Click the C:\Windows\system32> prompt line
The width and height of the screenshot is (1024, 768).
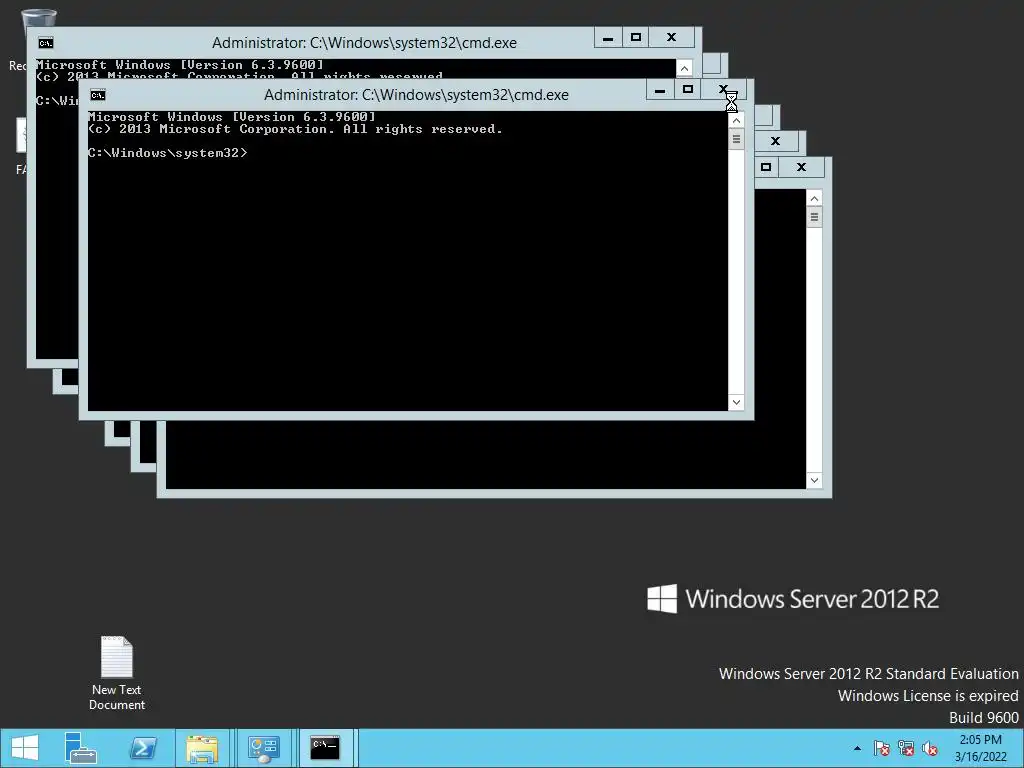coord(168,153)
